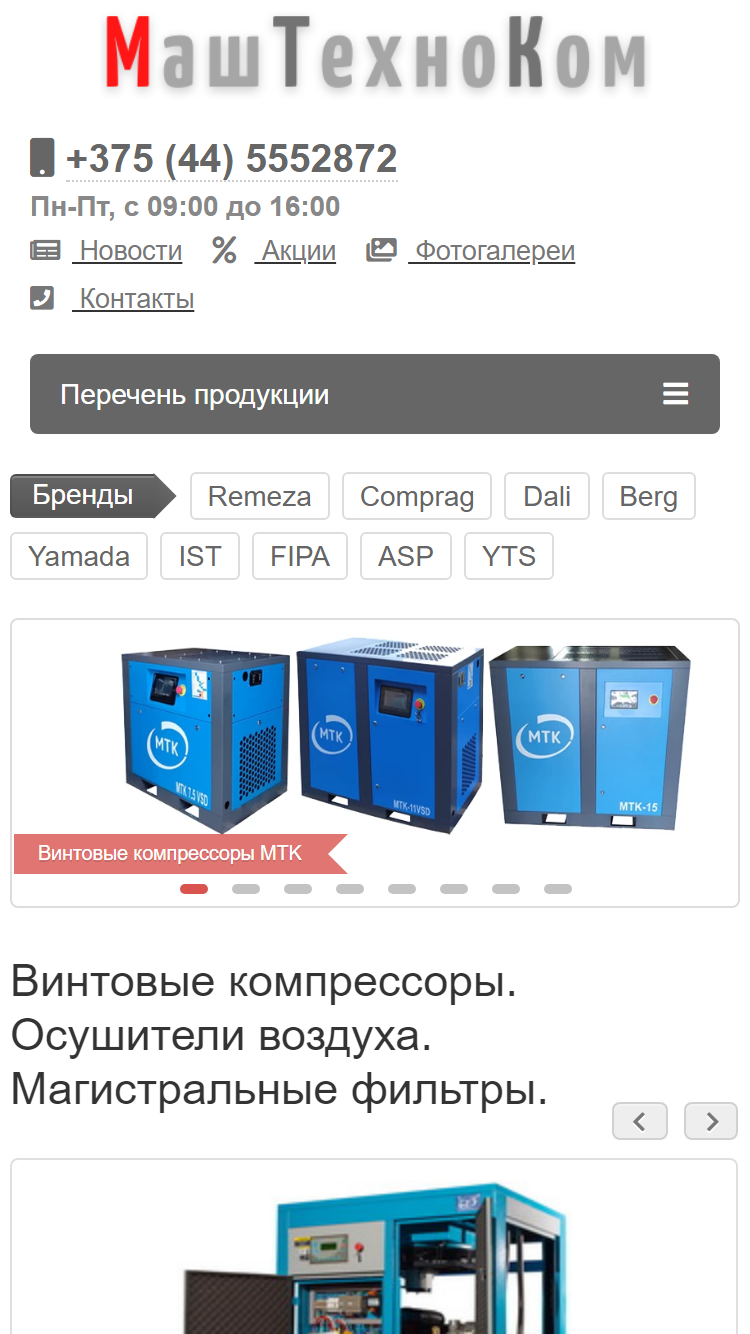Click the percent icon for Акции
Screen dimensions: 750x1334
(224, 250)
